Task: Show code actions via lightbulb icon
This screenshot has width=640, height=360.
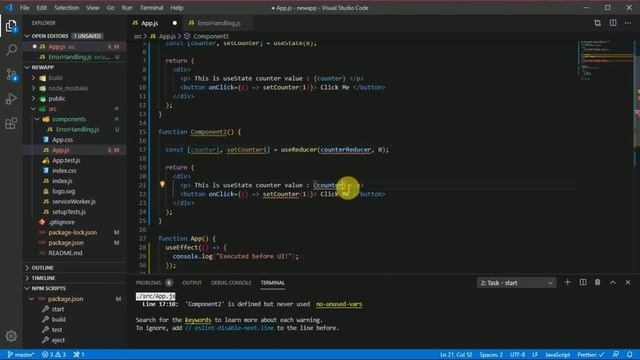Action: click(x=162, y=184)
